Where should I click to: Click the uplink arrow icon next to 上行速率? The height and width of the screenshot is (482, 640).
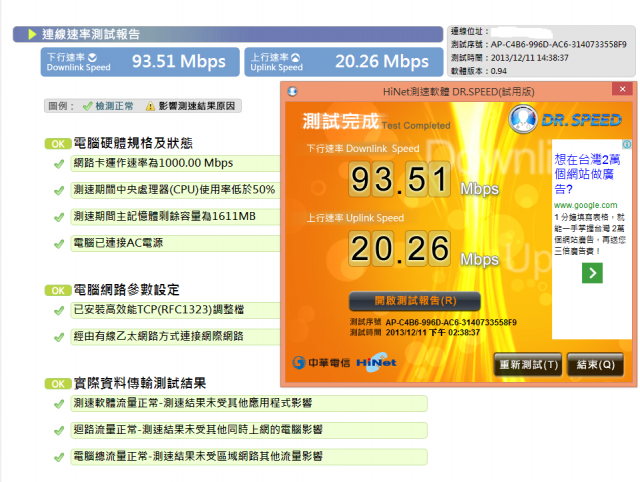point(295,57)
